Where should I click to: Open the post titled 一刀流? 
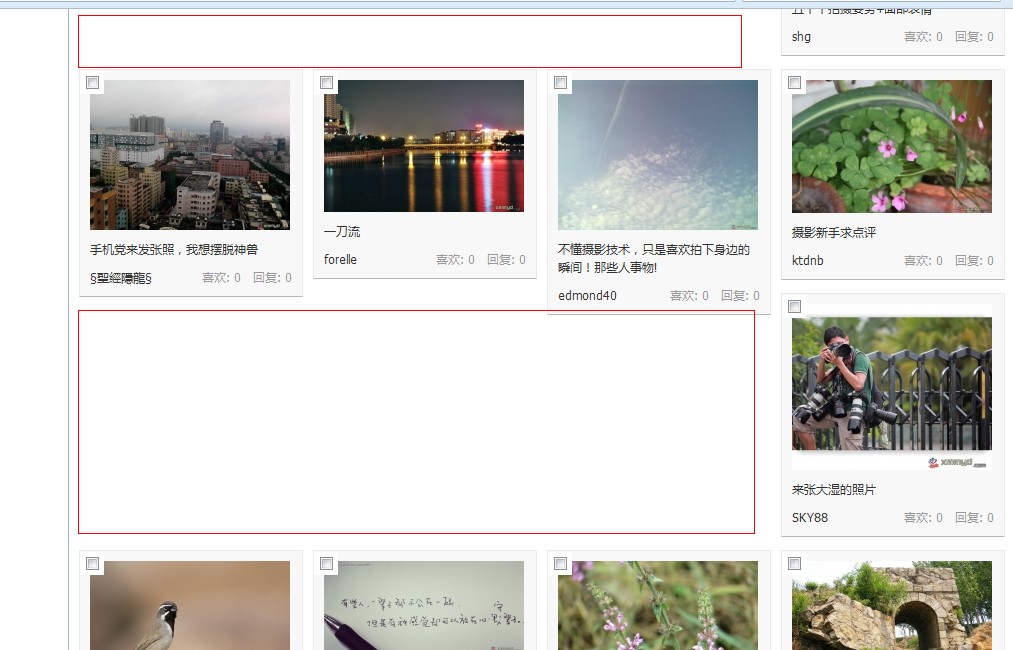343,231
